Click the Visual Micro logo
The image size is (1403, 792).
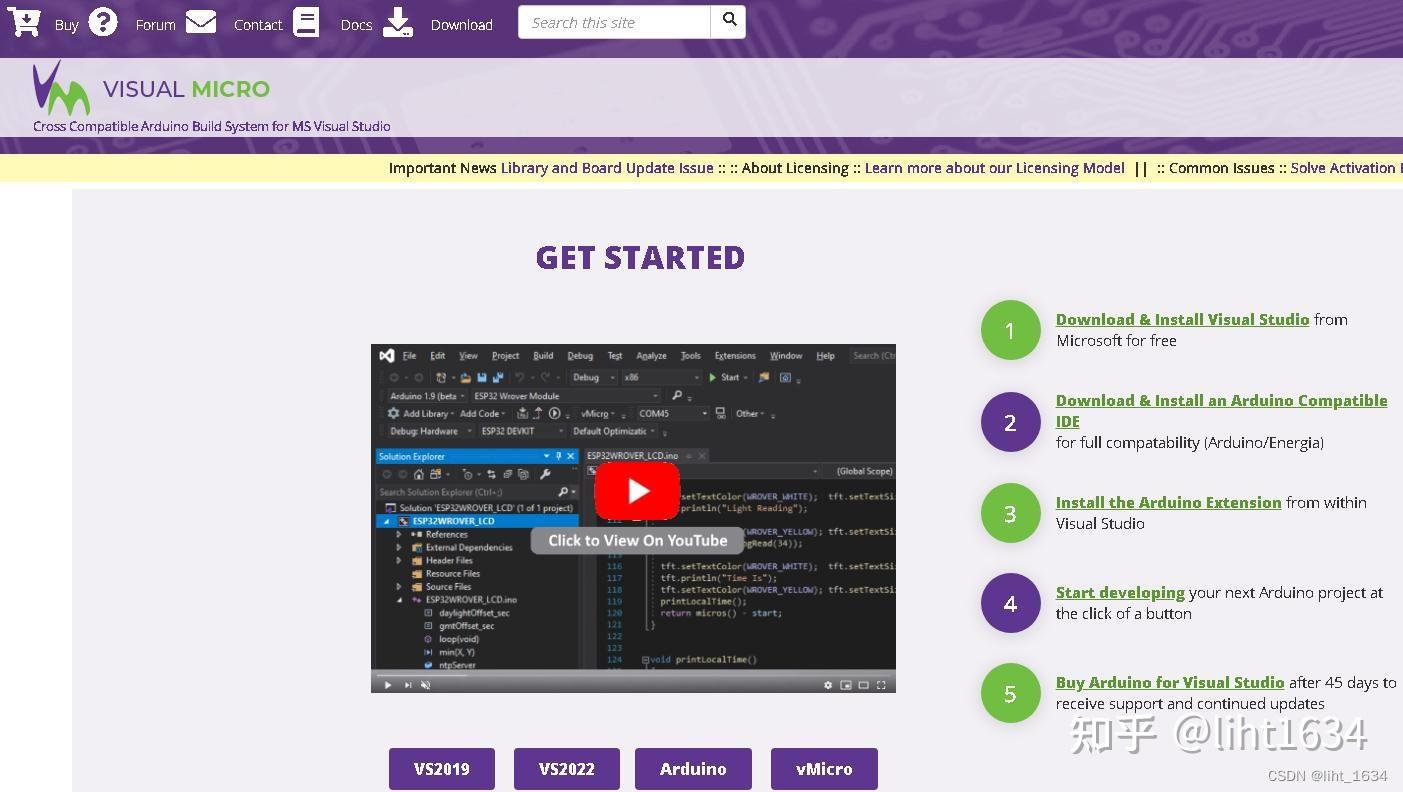click(62, 92)
